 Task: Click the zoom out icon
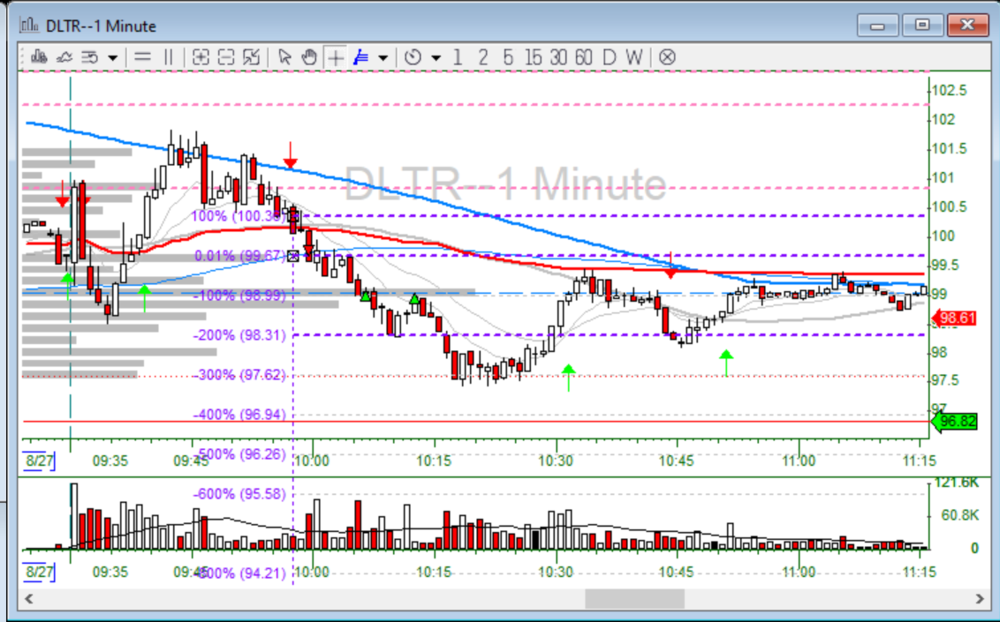click(x=225, y=57)
